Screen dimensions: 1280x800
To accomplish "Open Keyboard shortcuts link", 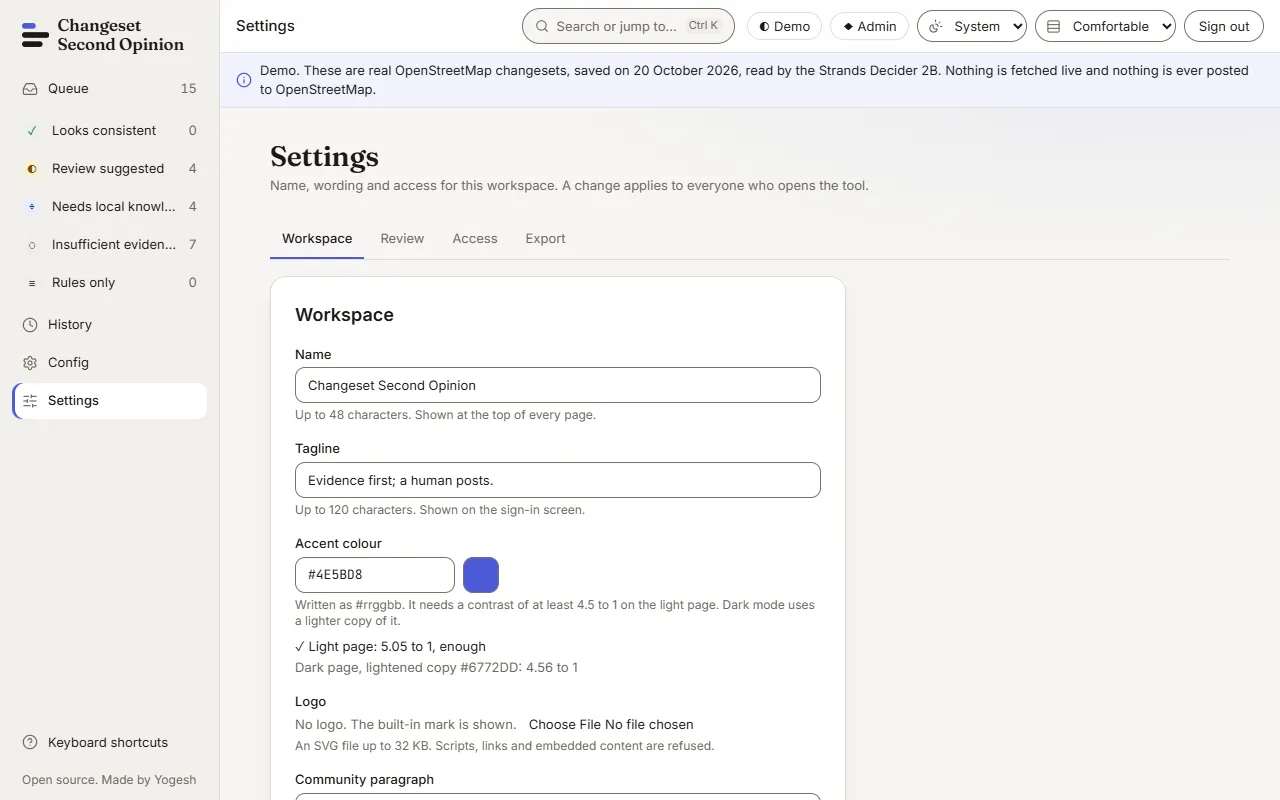I will (108, 743).
